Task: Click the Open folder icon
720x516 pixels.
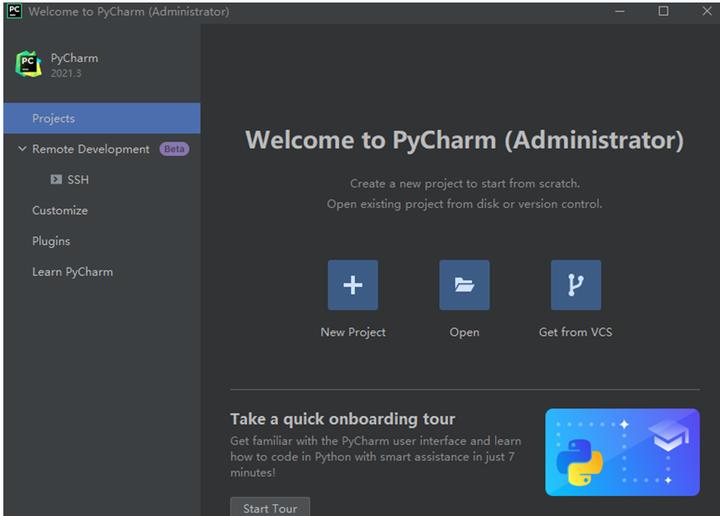Action: (x=464, y=285)
